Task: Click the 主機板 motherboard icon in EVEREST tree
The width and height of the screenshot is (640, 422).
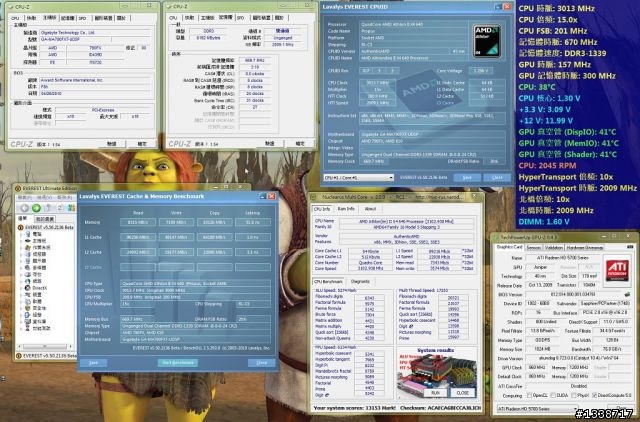Action: (28, 241)
